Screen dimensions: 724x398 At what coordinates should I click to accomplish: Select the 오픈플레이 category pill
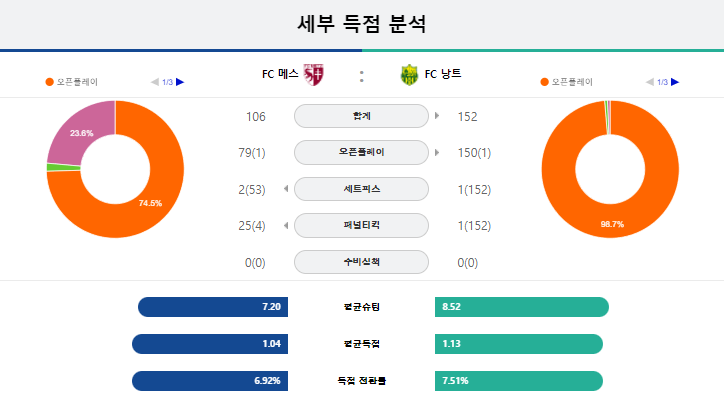(x=362, y=152)
